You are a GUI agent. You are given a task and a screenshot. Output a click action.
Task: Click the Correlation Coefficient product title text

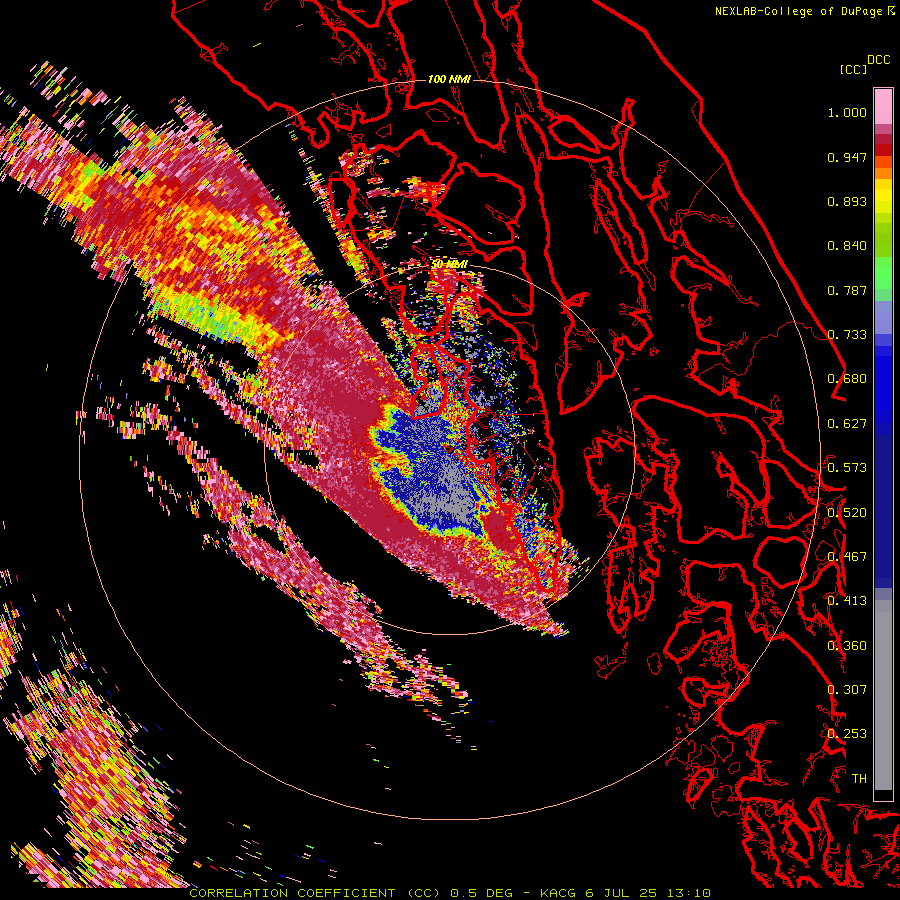pos(315,893)
